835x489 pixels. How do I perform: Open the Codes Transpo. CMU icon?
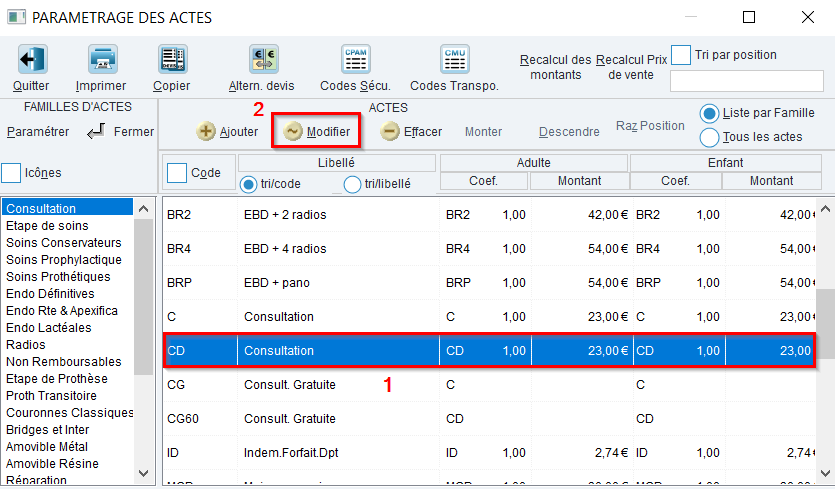click(x=455, y=59)
